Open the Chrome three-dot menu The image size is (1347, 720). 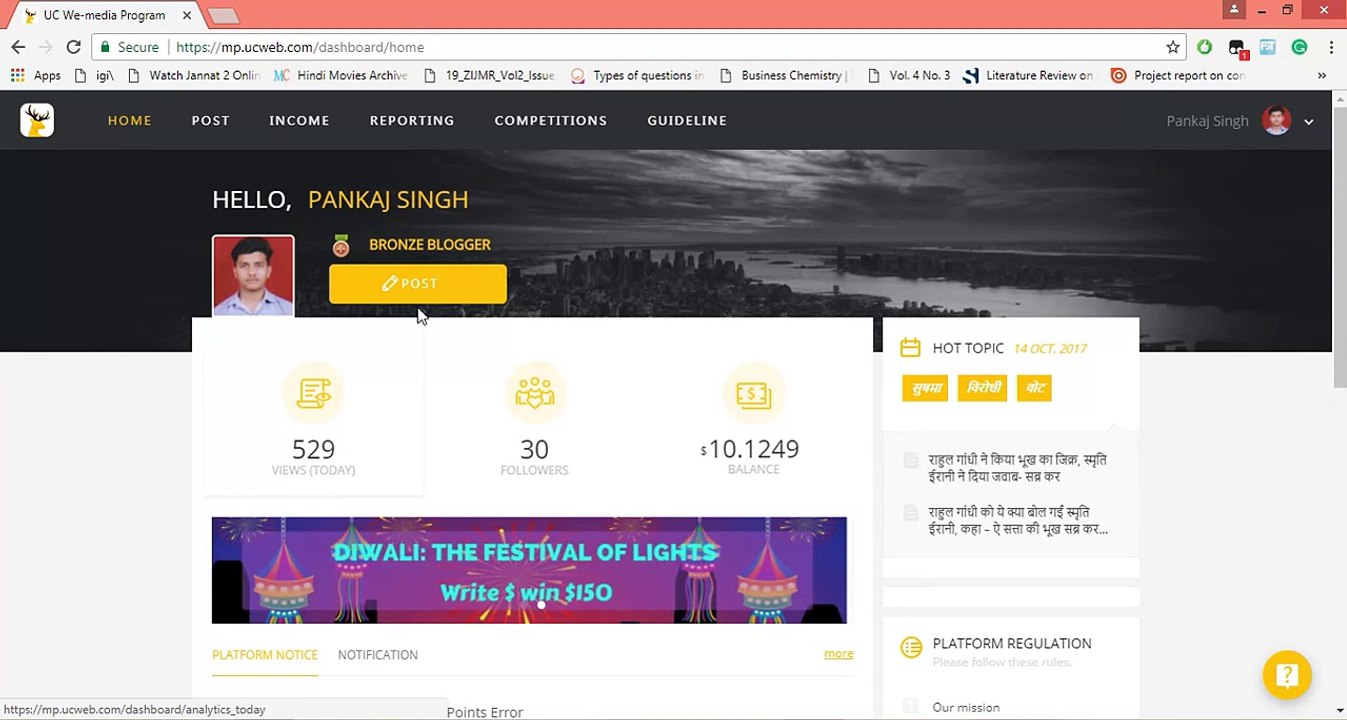coord(1331,47)
